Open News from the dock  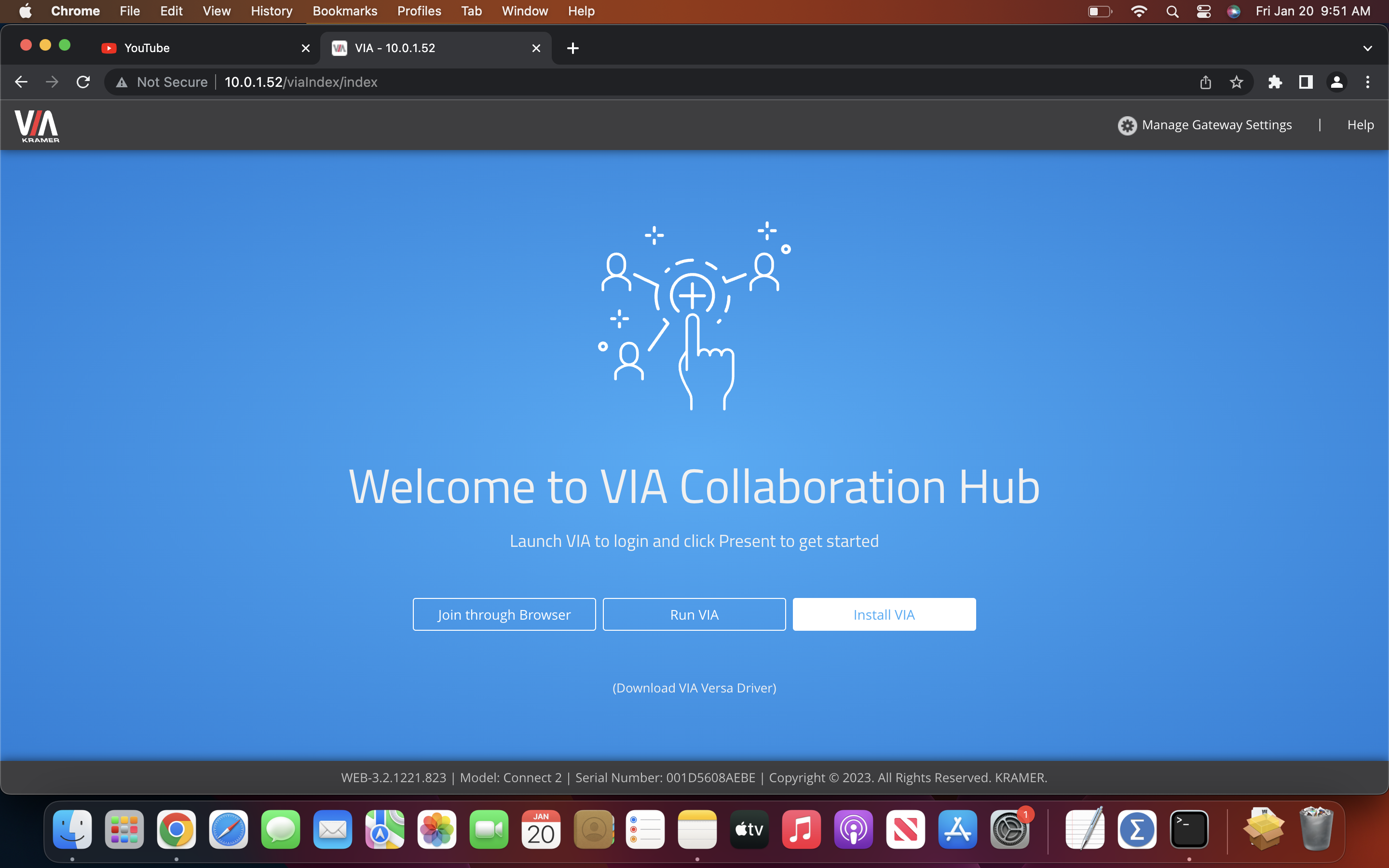[x=906, y=829]
